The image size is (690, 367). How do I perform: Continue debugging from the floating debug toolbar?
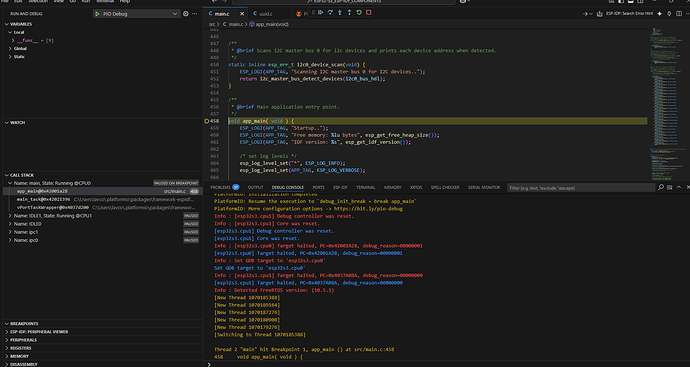click(321, 13)
